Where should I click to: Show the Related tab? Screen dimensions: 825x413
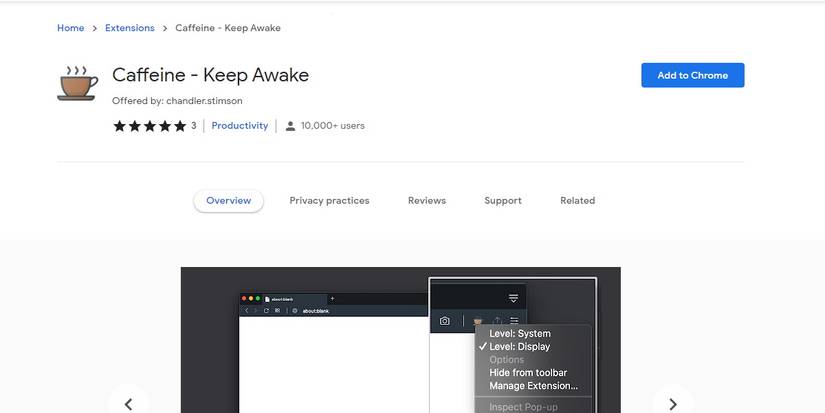[x=577, y=201]
